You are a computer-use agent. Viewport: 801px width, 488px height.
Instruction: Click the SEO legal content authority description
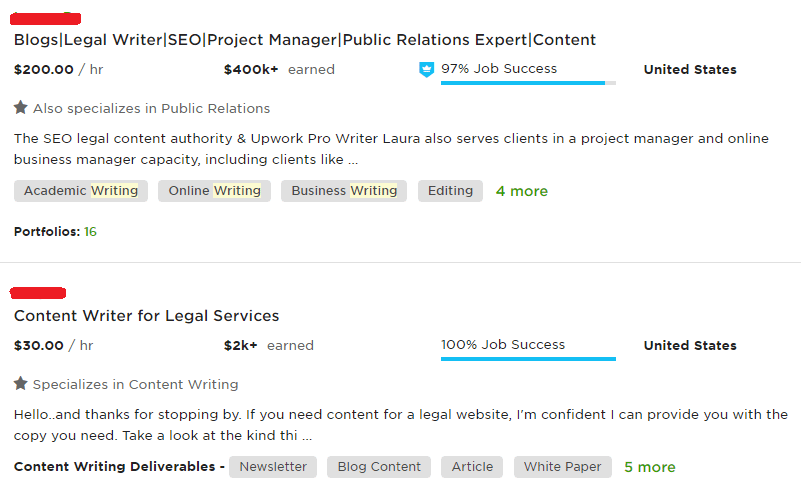click(x=391, y=149)
